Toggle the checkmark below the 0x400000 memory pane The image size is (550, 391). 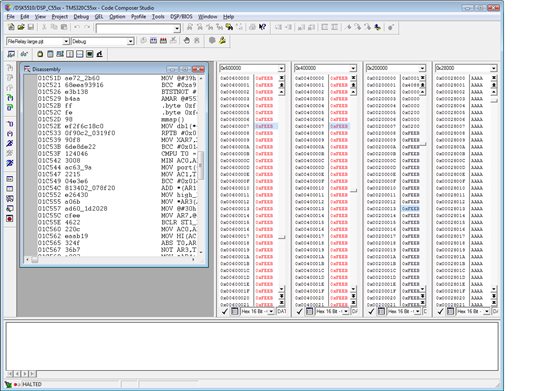pyautogui.click(x=299, y=311)
